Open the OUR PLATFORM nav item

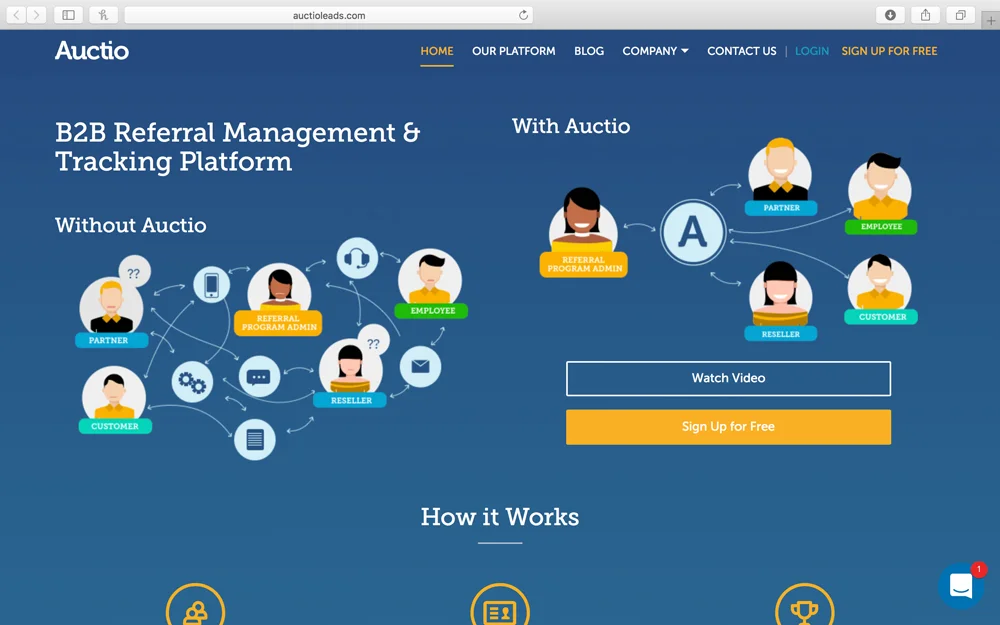(513, 51)
